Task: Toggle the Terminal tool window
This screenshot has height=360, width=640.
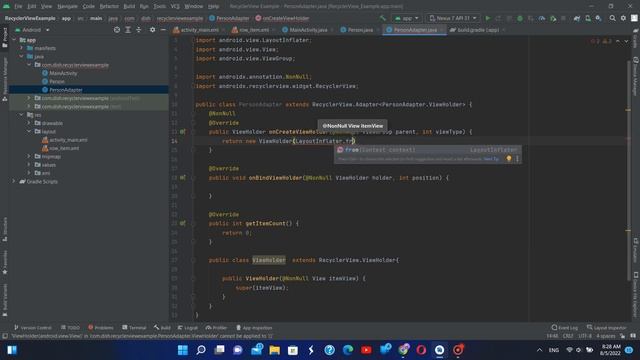Action: click(x=134, y=328)
